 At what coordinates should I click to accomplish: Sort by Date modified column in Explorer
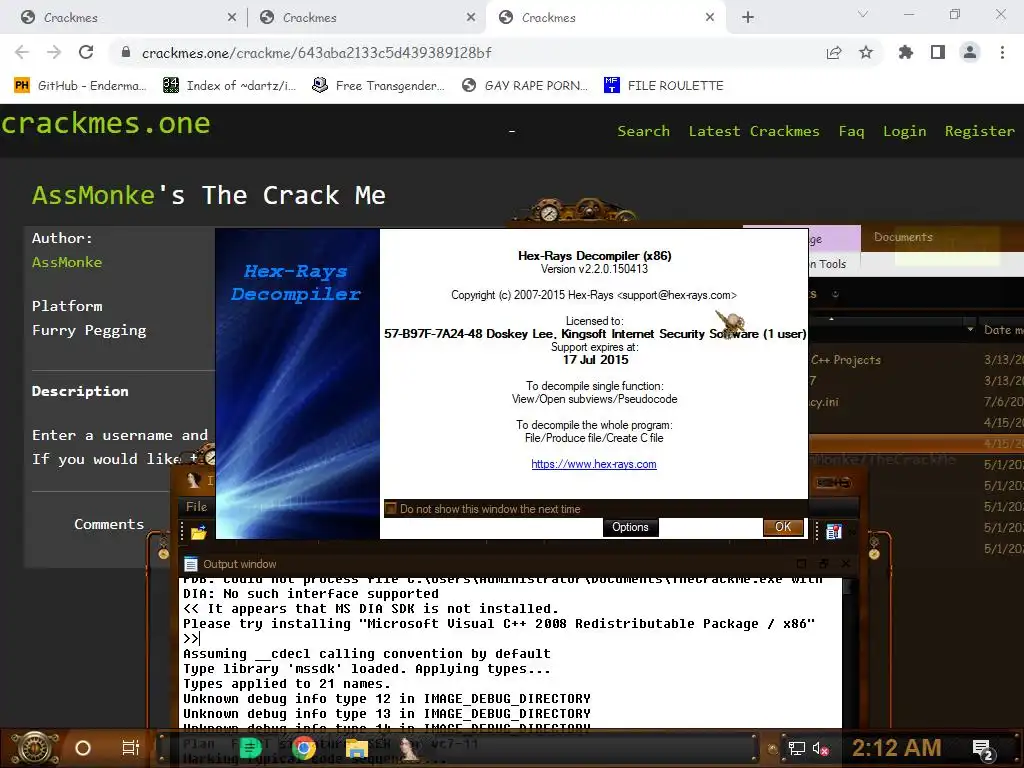[1003, 330]
